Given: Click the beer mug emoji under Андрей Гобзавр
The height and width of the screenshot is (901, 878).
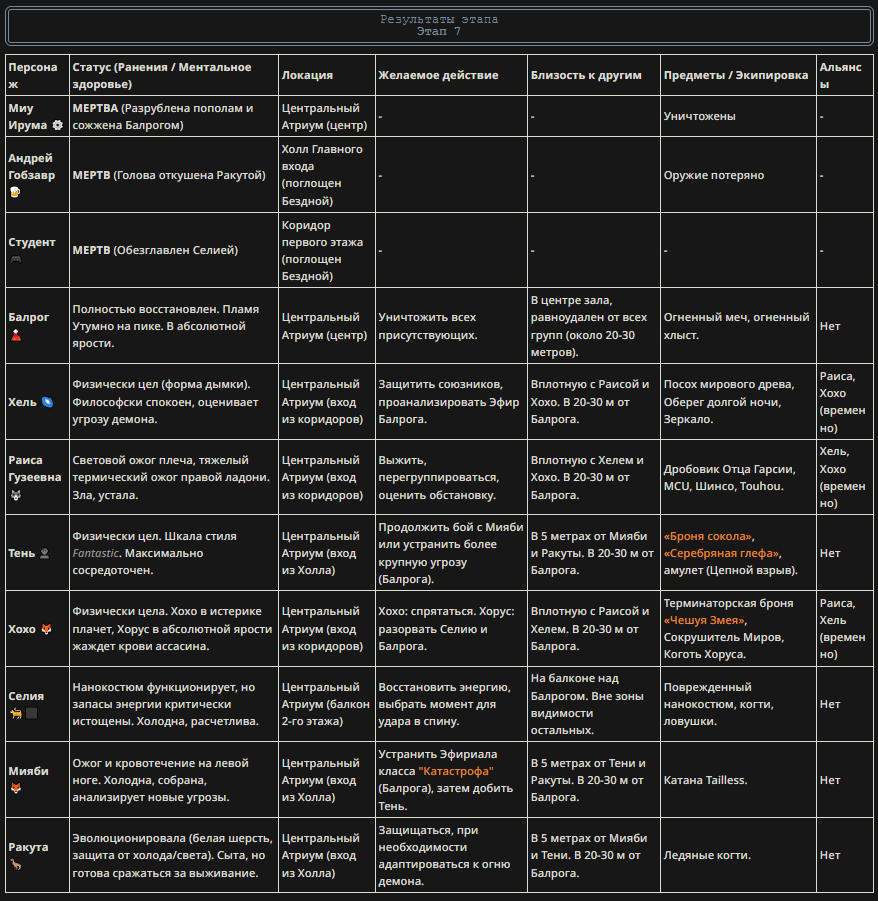Looking at the screenshot, I should [16, 192].
